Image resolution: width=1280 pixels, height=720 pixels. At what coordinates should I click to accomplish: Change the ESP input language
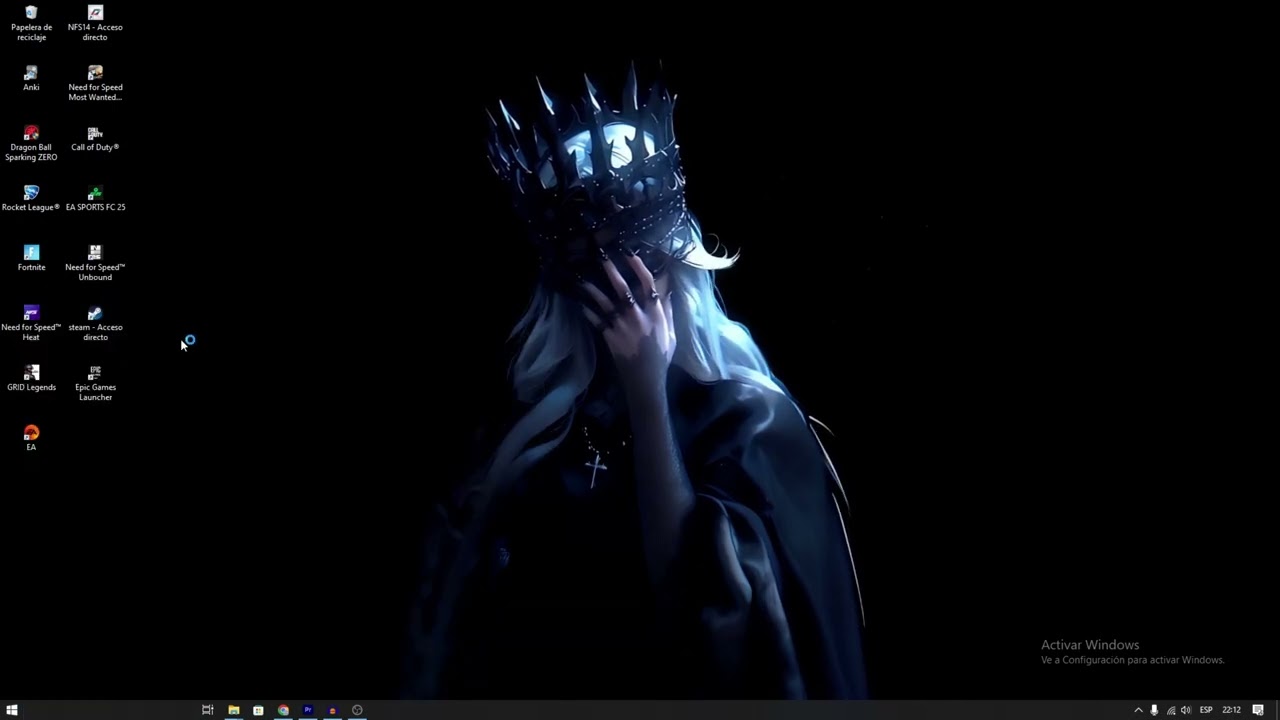pyautogui.click(x=1206, y=710)
